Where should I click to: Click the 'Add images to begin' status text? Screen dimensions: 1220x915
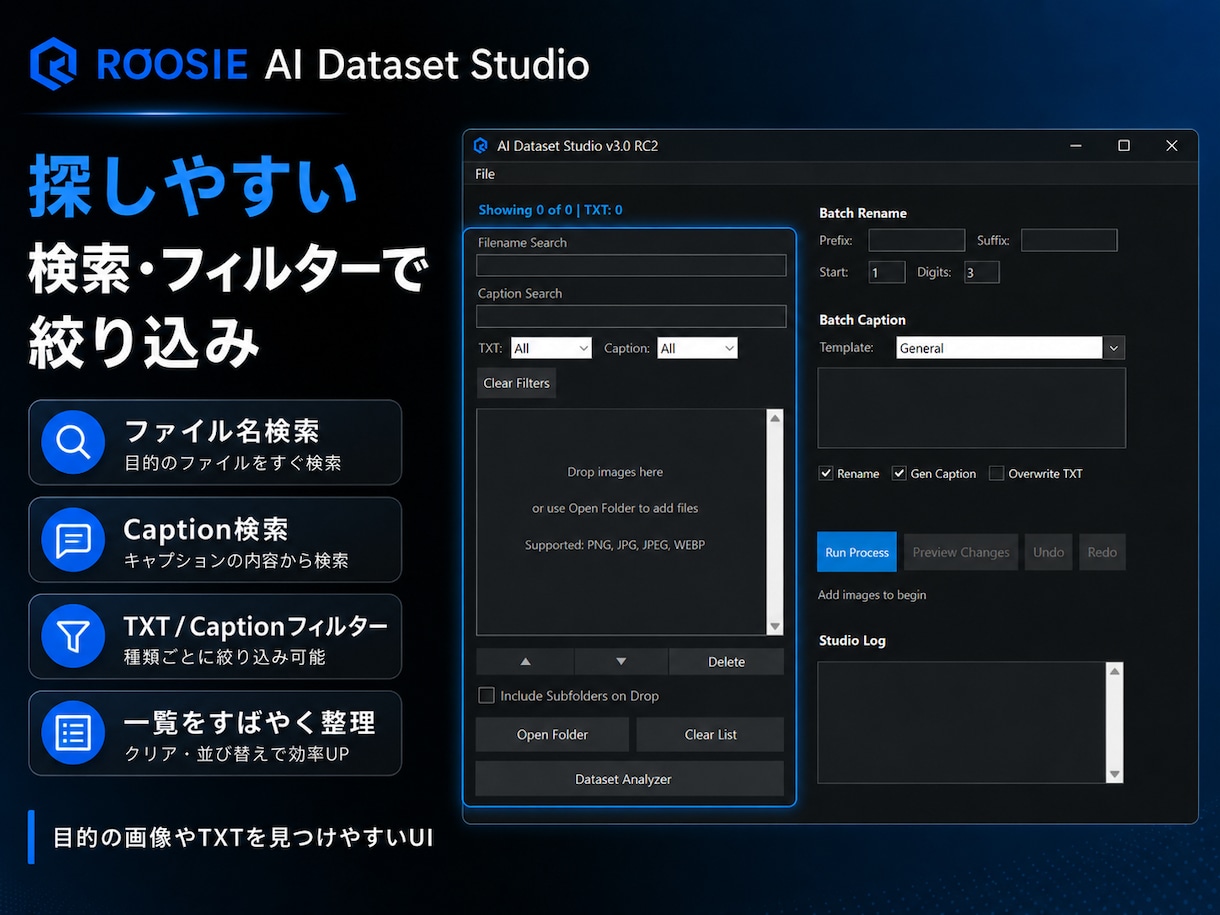pyautogui.click(x=872, y=595)
